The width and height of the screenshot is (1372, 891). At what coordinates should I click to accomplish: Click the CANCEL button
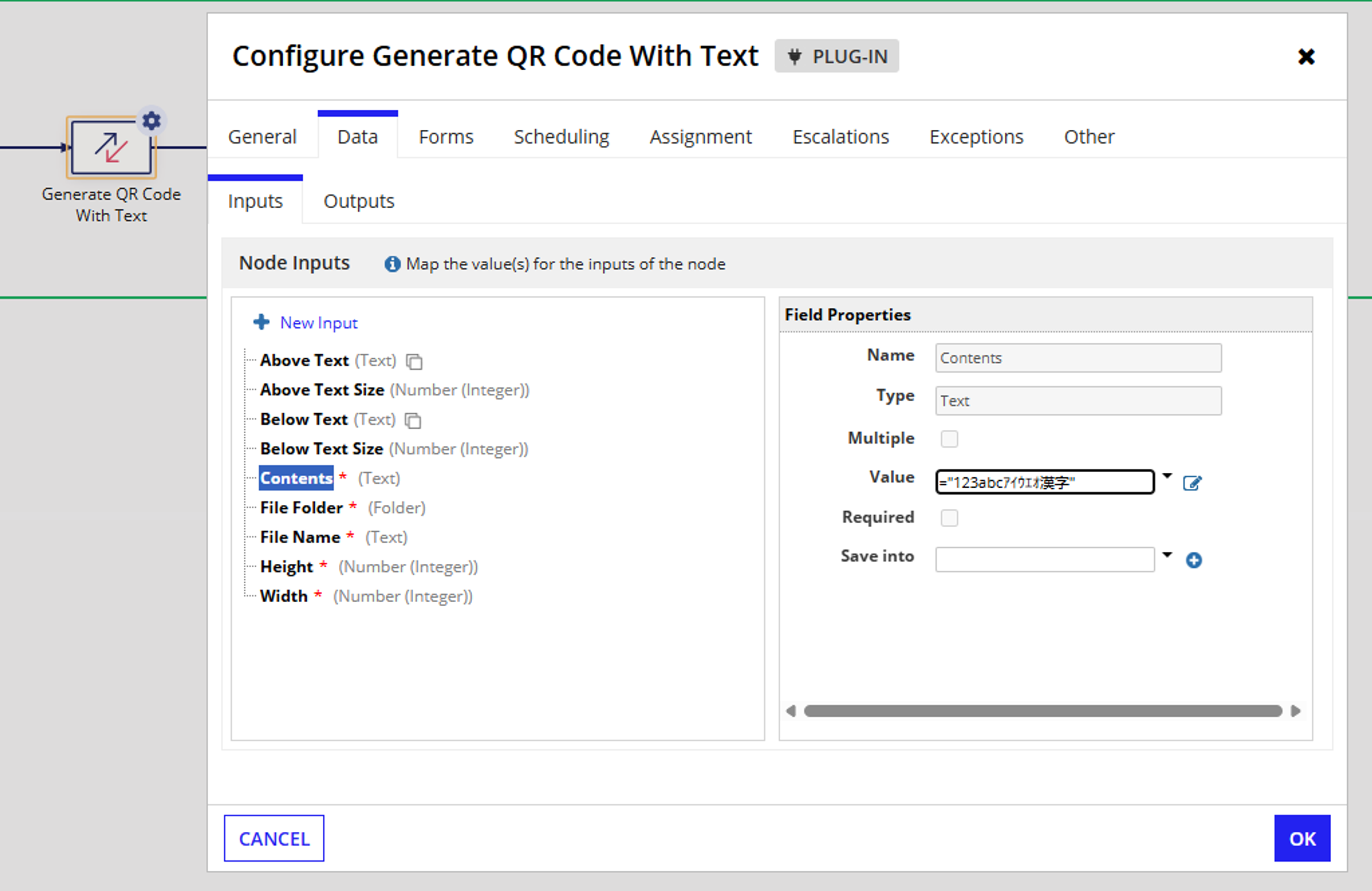pos(274,838)
